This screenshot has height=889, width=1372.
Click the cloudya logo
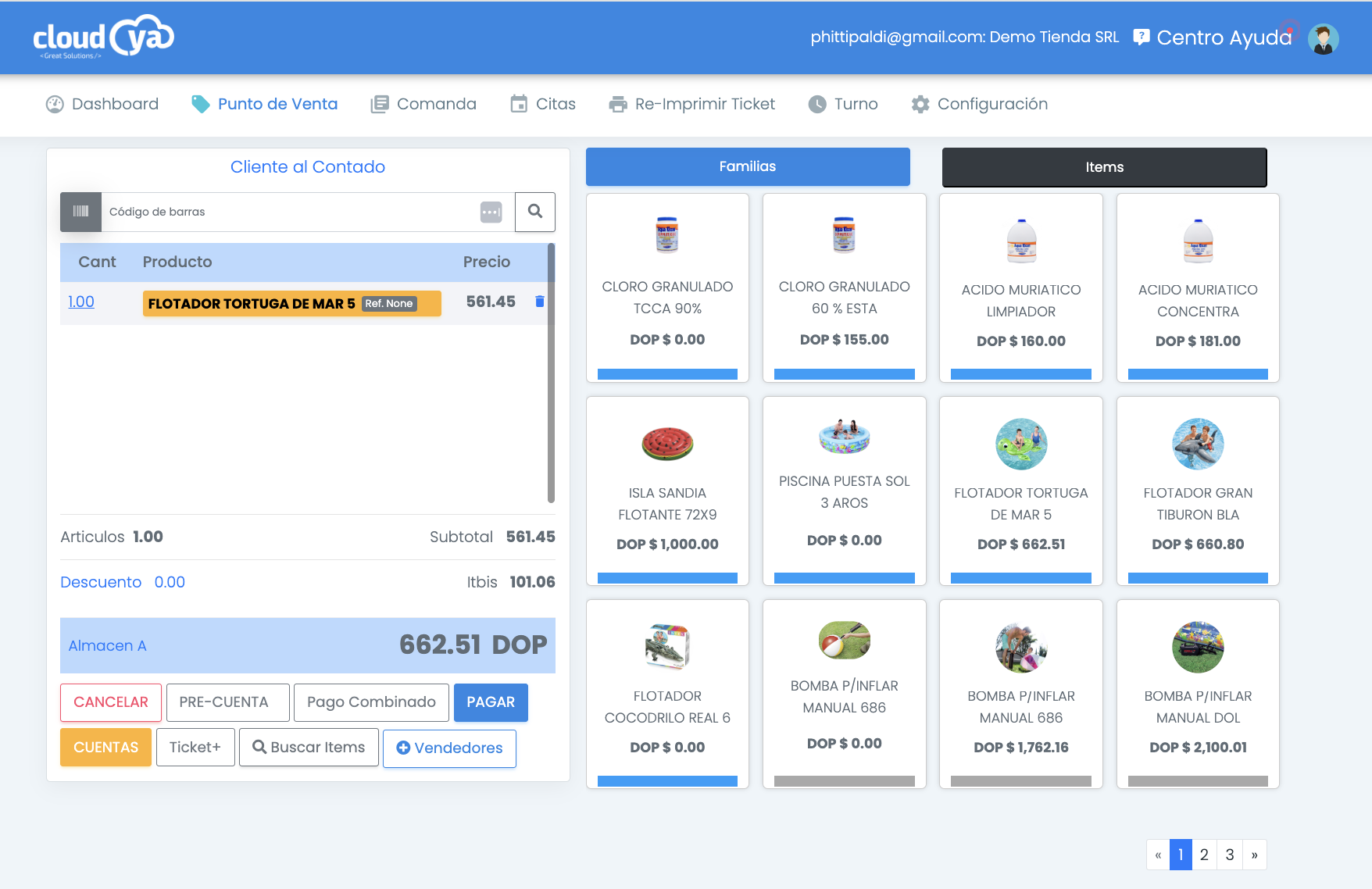click(103, 37)
